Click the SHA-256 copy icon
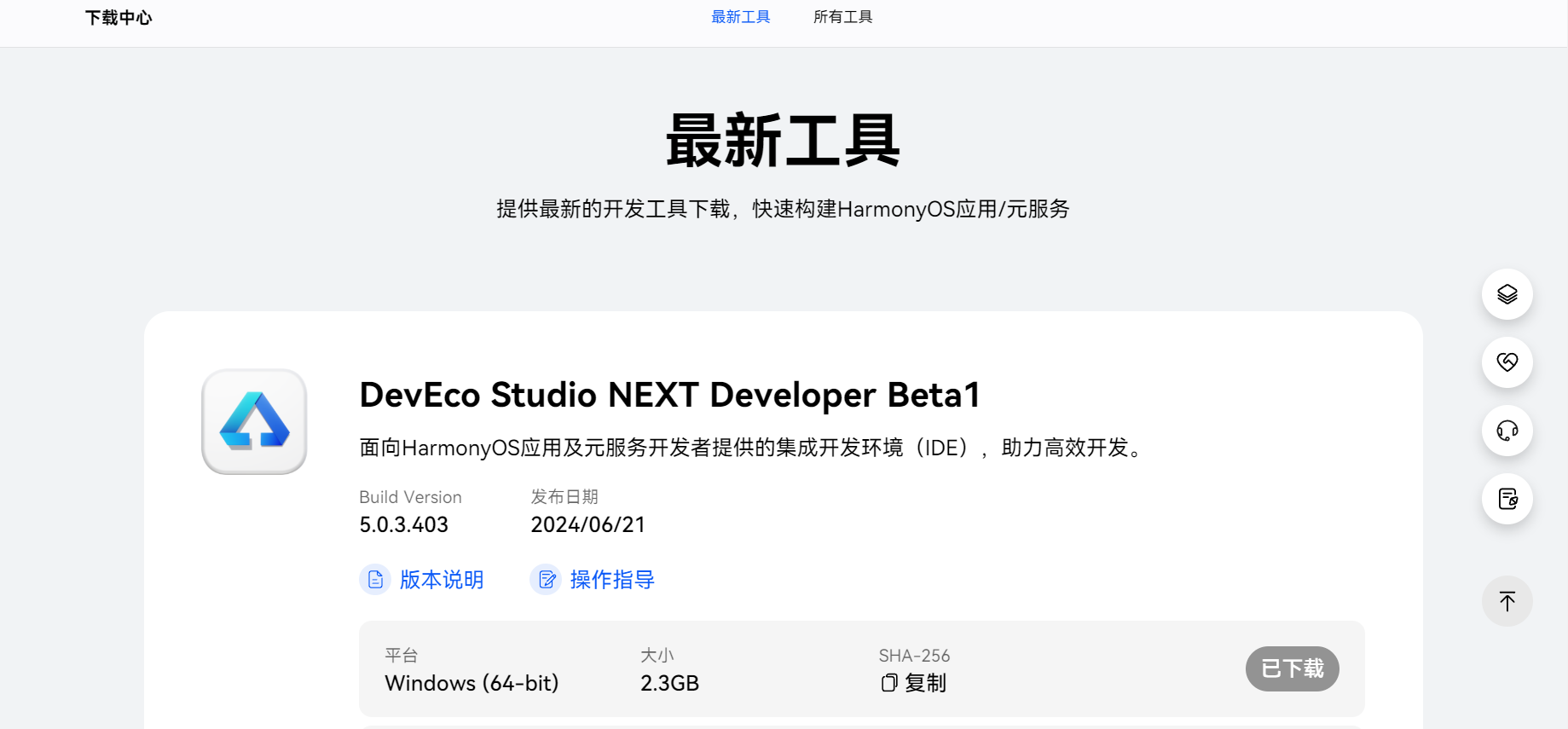Screen dimensions: 1568x729 889,683
